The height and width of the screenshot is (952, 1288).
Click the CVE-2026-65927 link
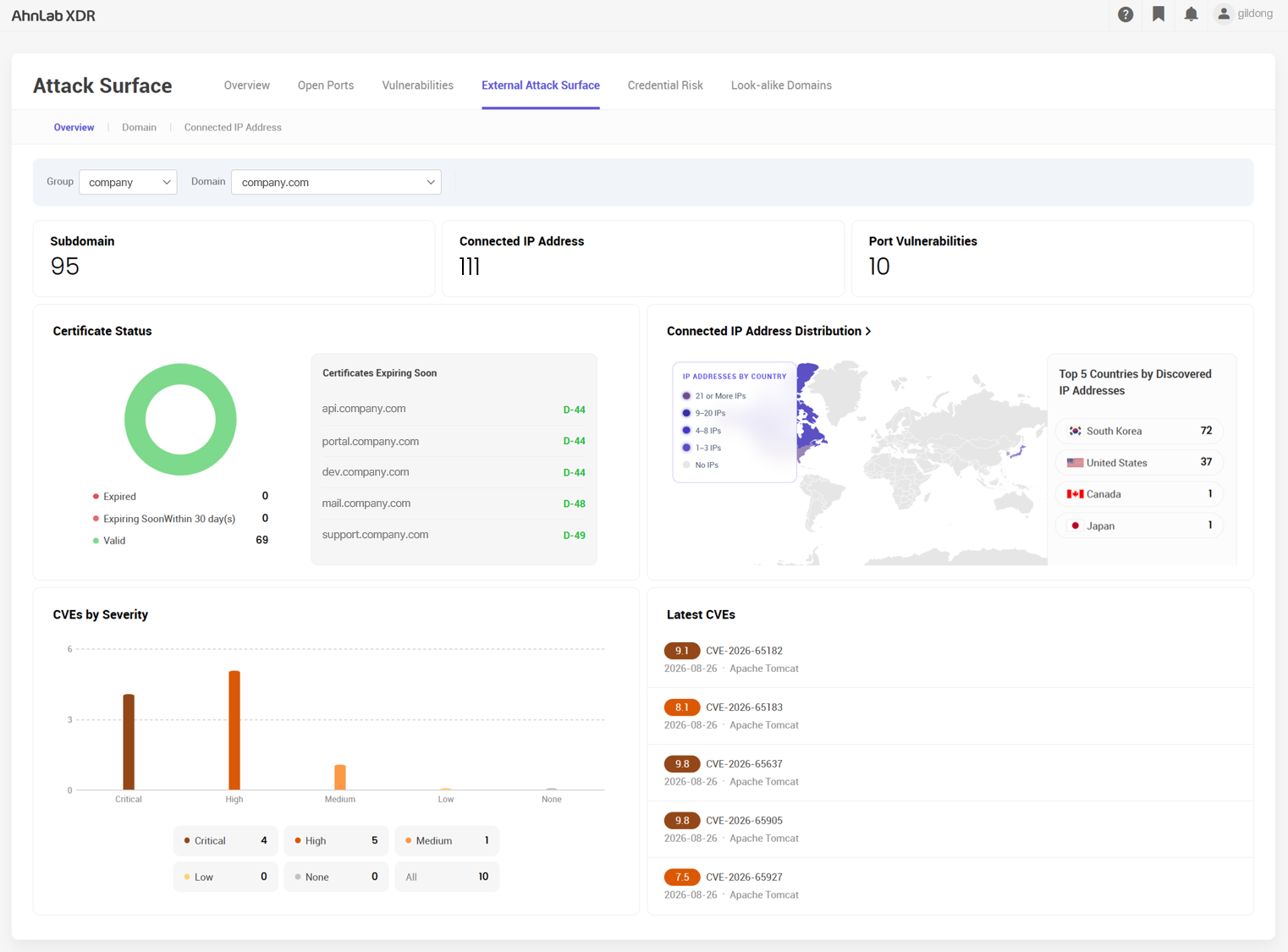tap(744, 878)
